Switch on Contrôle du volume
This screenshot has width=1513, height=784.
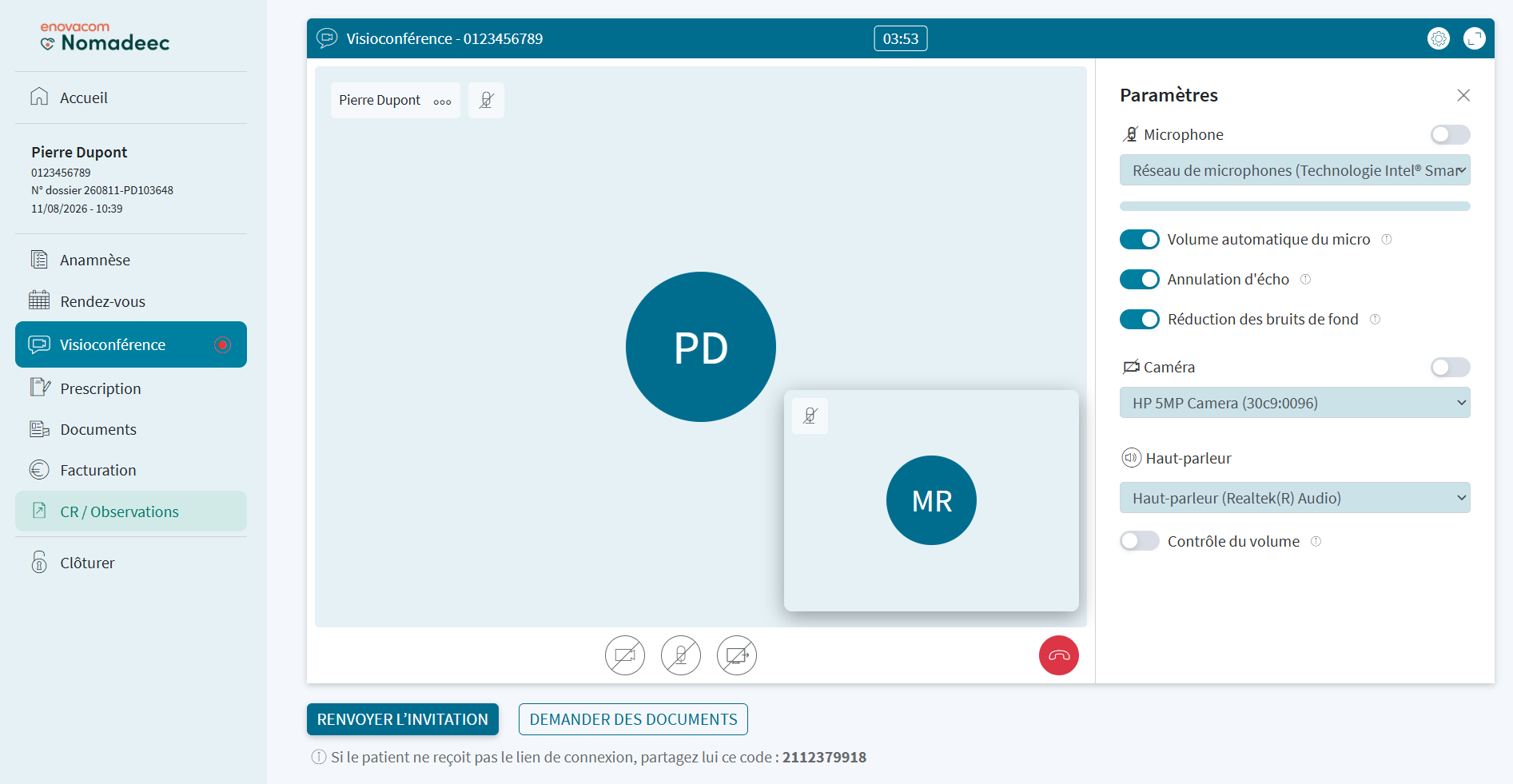[x=1140, y=541]
